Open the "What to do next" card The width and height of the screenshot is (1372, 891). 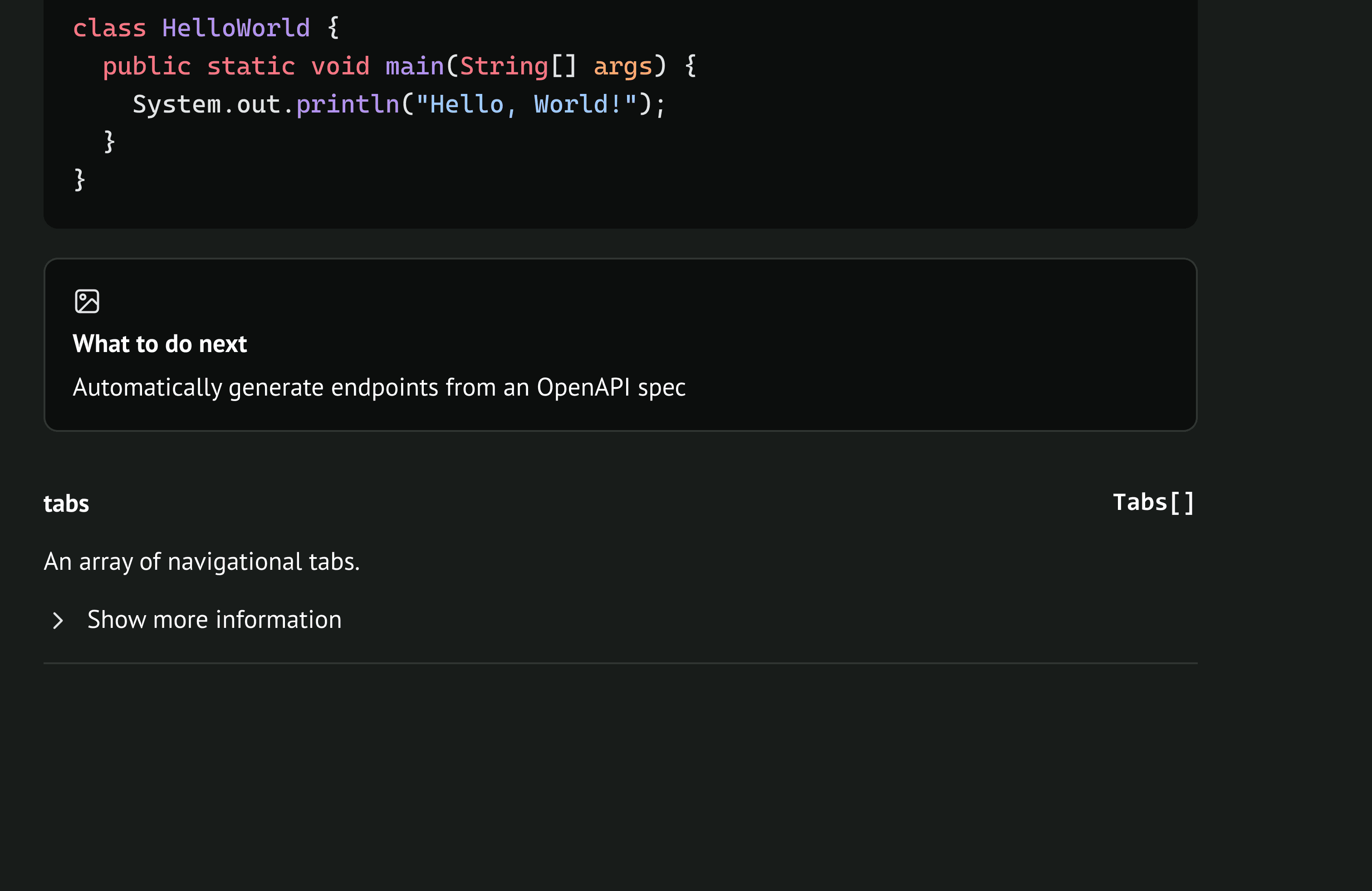coord(160,344)
